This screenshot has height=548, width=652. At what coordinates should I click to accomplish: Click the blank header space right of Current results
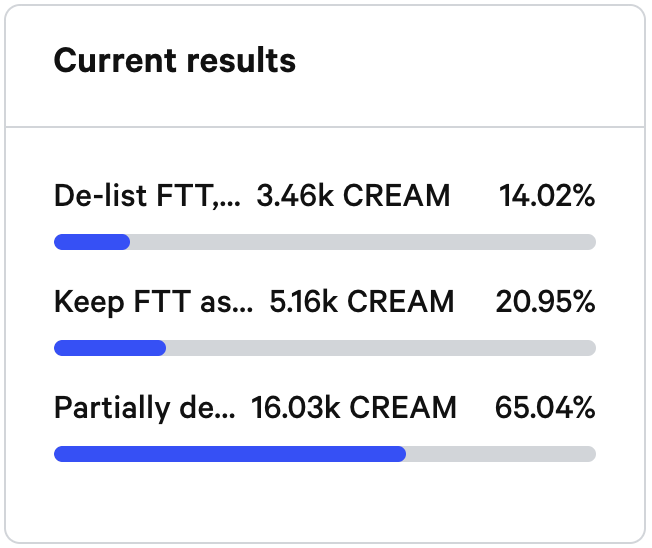[x=470, y=61]
